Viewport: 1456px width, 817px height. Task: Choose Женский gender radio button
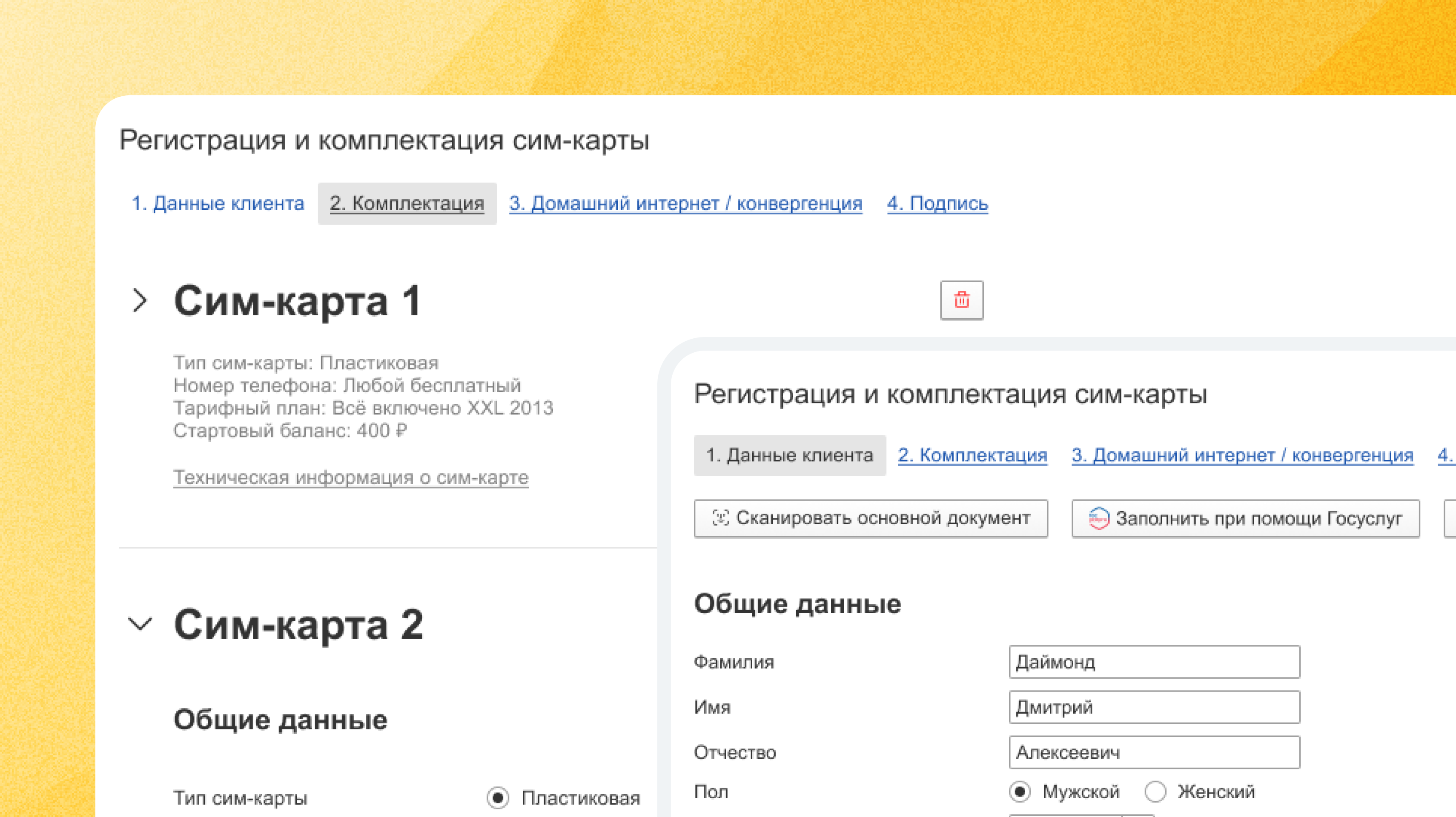click(1155, 791)
